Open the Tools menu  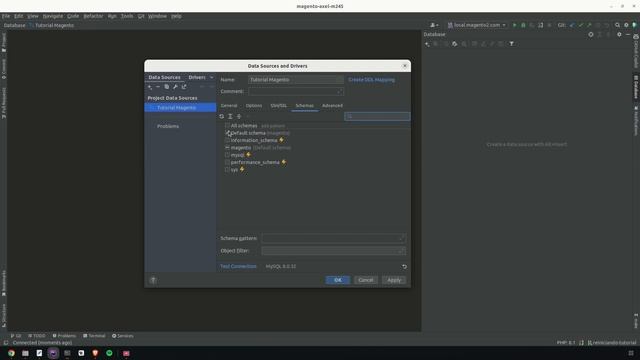pos(127,16)
